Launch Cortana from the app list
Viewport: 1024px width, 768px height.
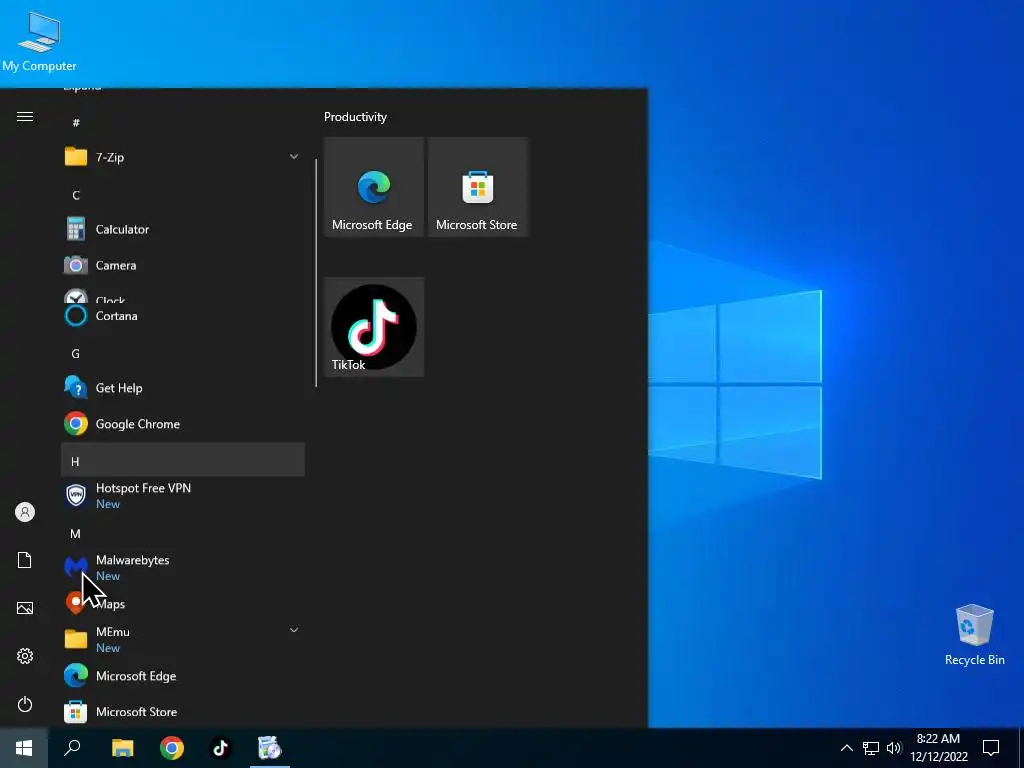183,316
